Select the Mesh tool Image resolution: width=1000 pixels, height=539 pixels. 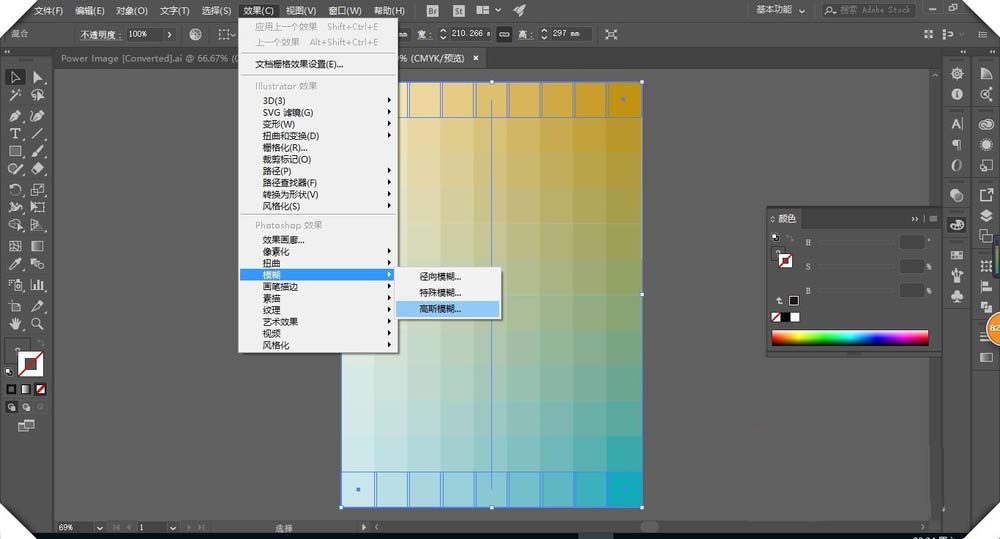point(15,246)
